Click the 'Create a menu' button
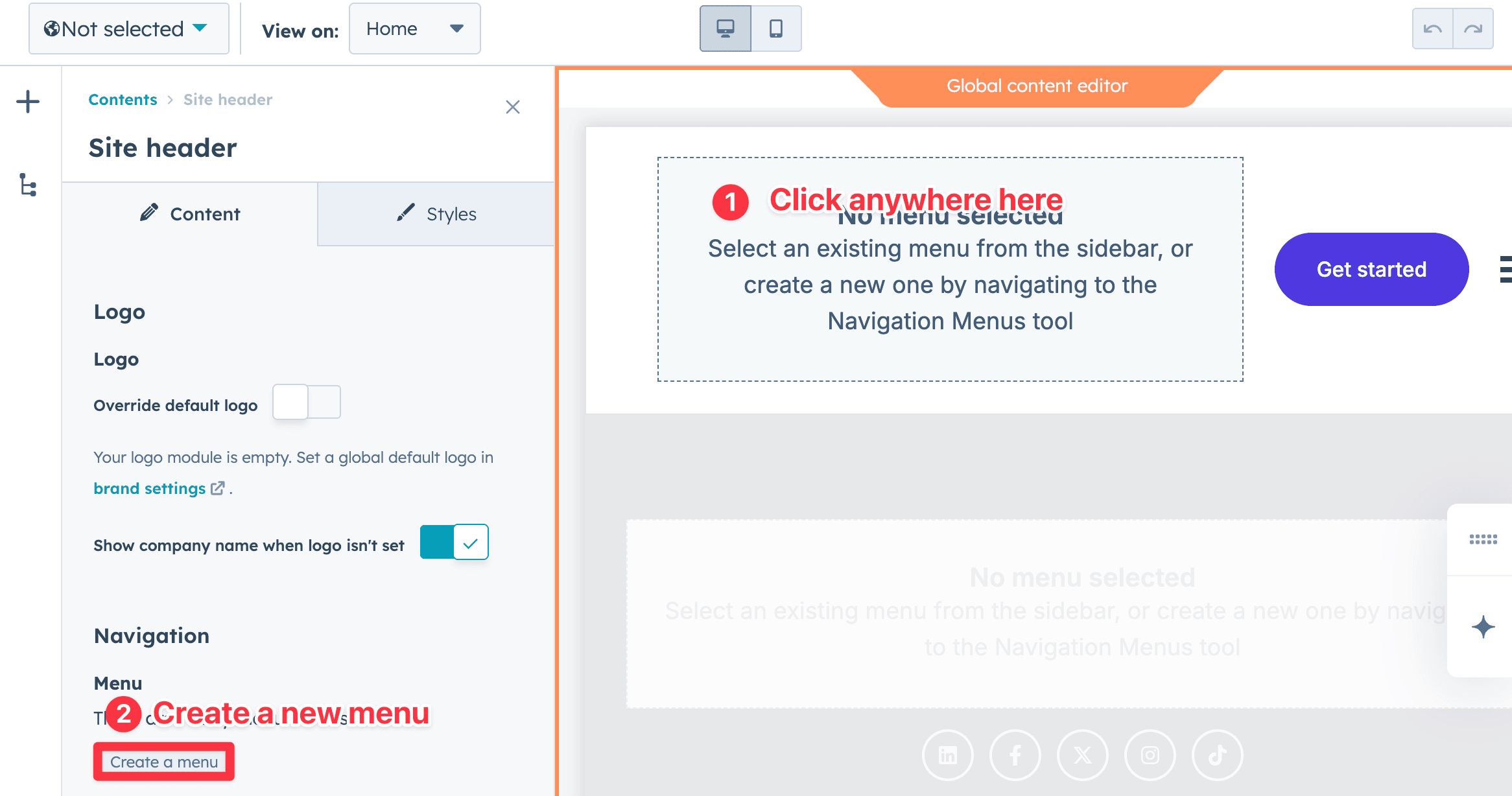The height and width of the screenshot is (796, 1512). tap(163, 762)
